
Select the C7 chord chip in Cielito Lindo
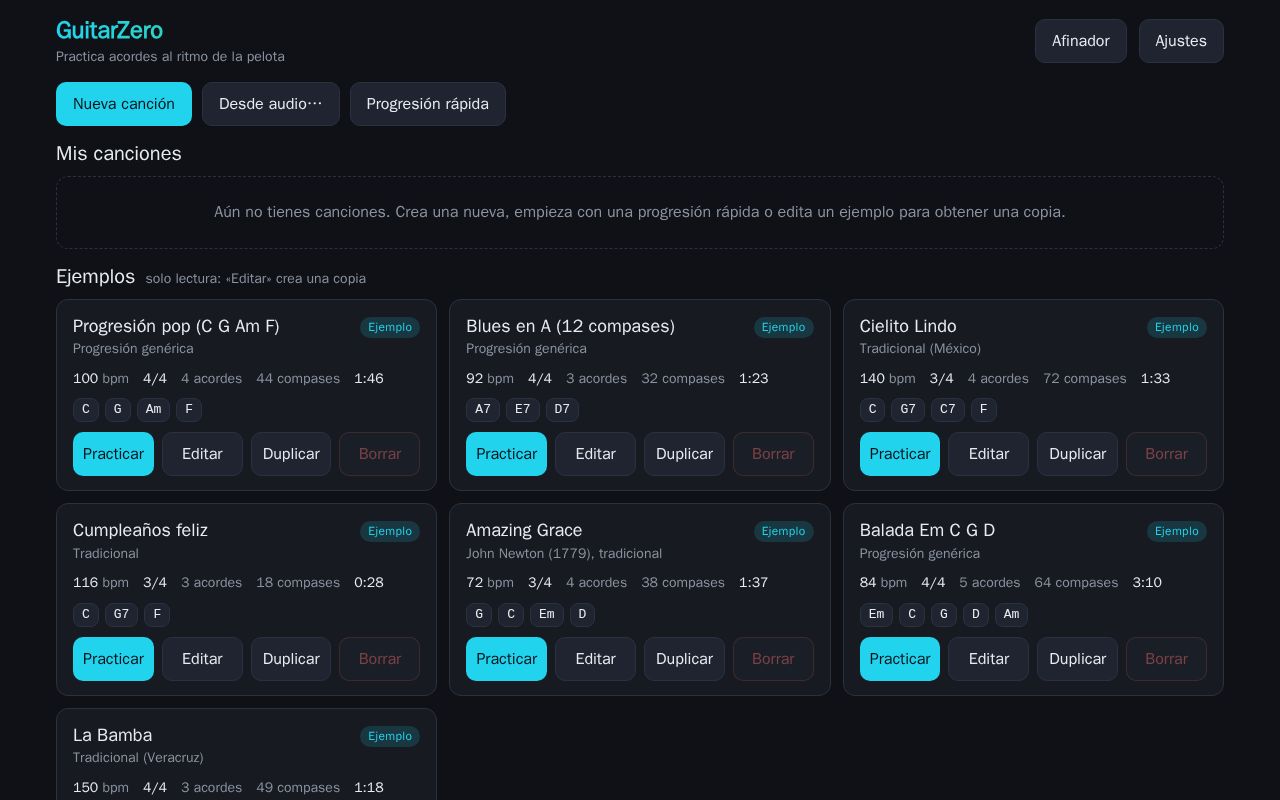(x=948, y=410)
